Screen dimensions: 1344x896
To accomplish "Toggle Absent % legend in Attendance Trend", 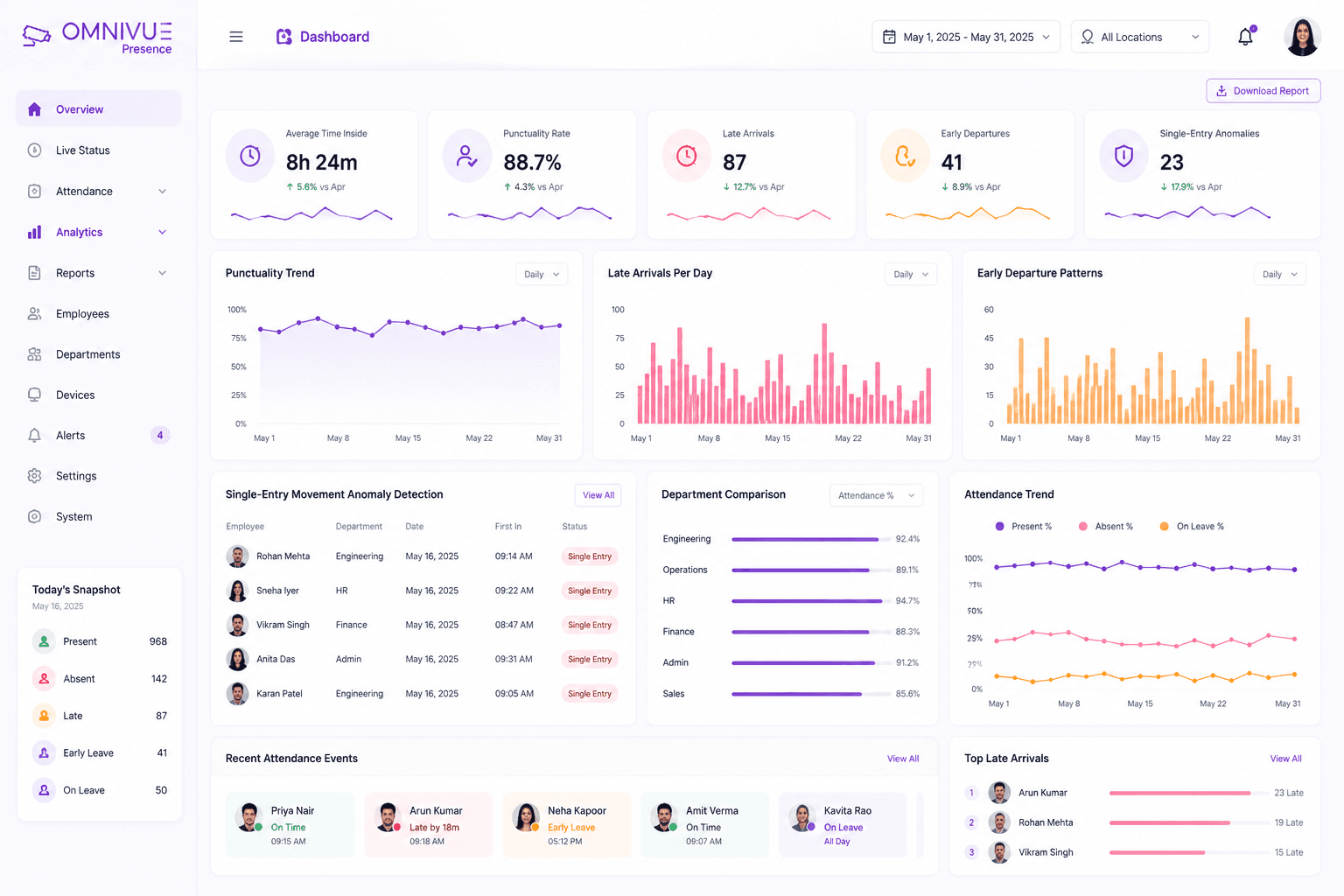I will pyautogui.click(x=1106, y=527).
